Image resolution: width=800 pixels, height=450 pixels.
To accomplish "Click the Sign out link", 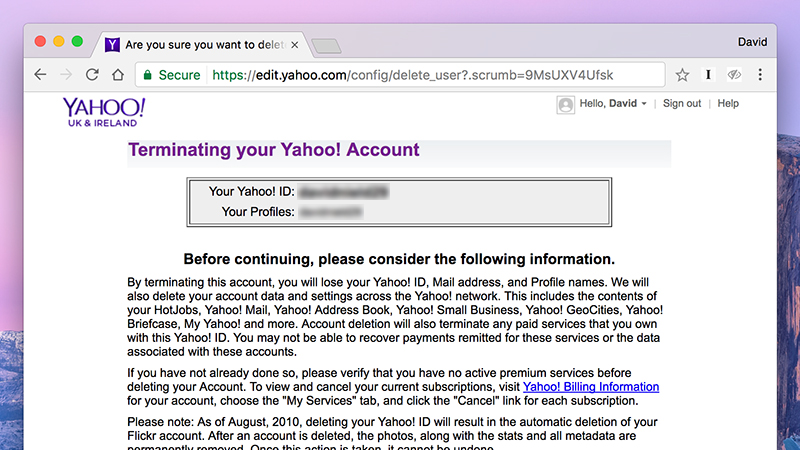I will (x=682, y=104).
